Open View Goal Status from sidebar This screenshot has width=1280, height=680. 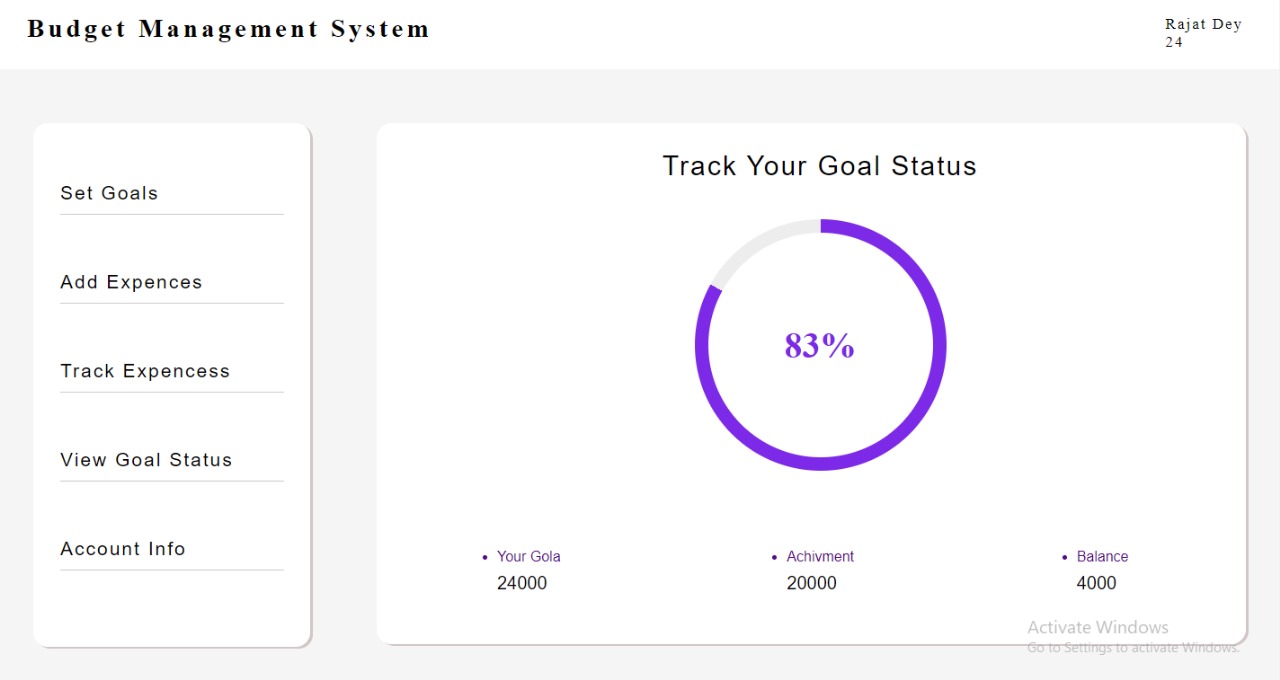pos(146,460)
